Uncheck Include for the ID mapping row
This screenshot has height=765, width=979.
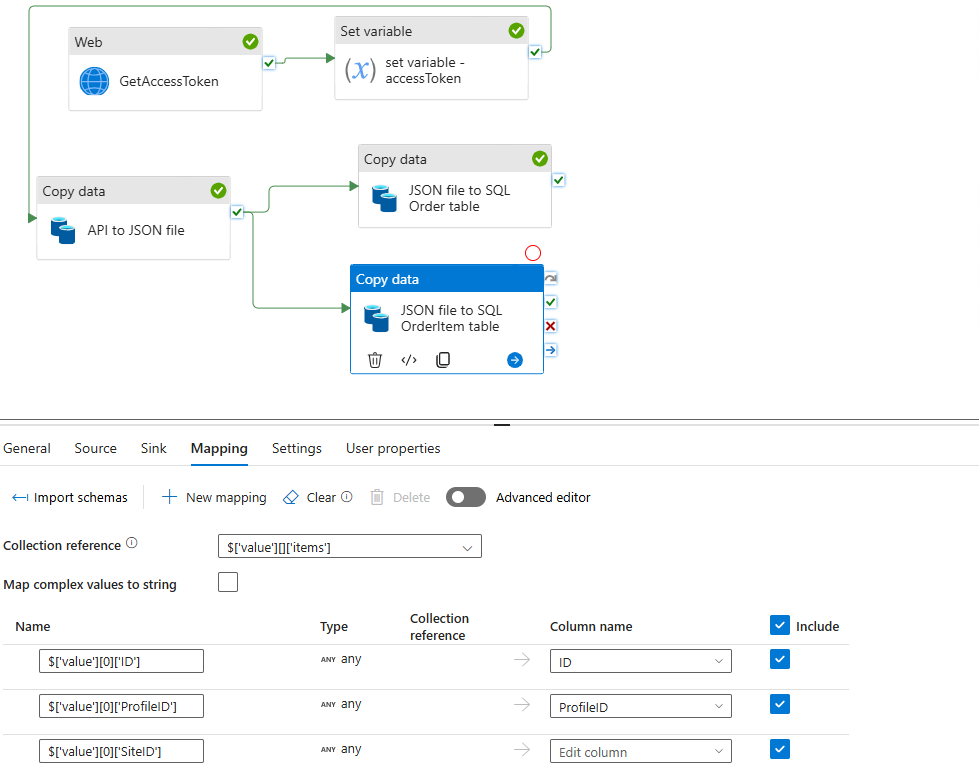[780, 659]
